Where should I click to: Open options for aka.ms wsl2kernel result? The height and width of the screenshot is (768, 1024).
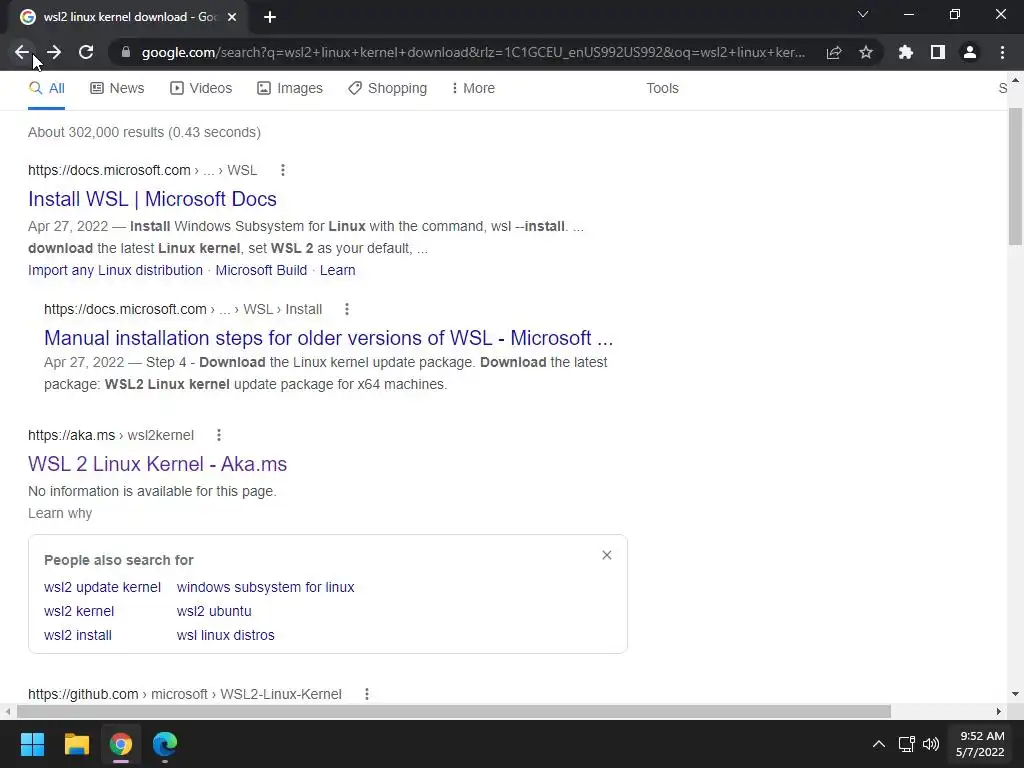[219, 436]
